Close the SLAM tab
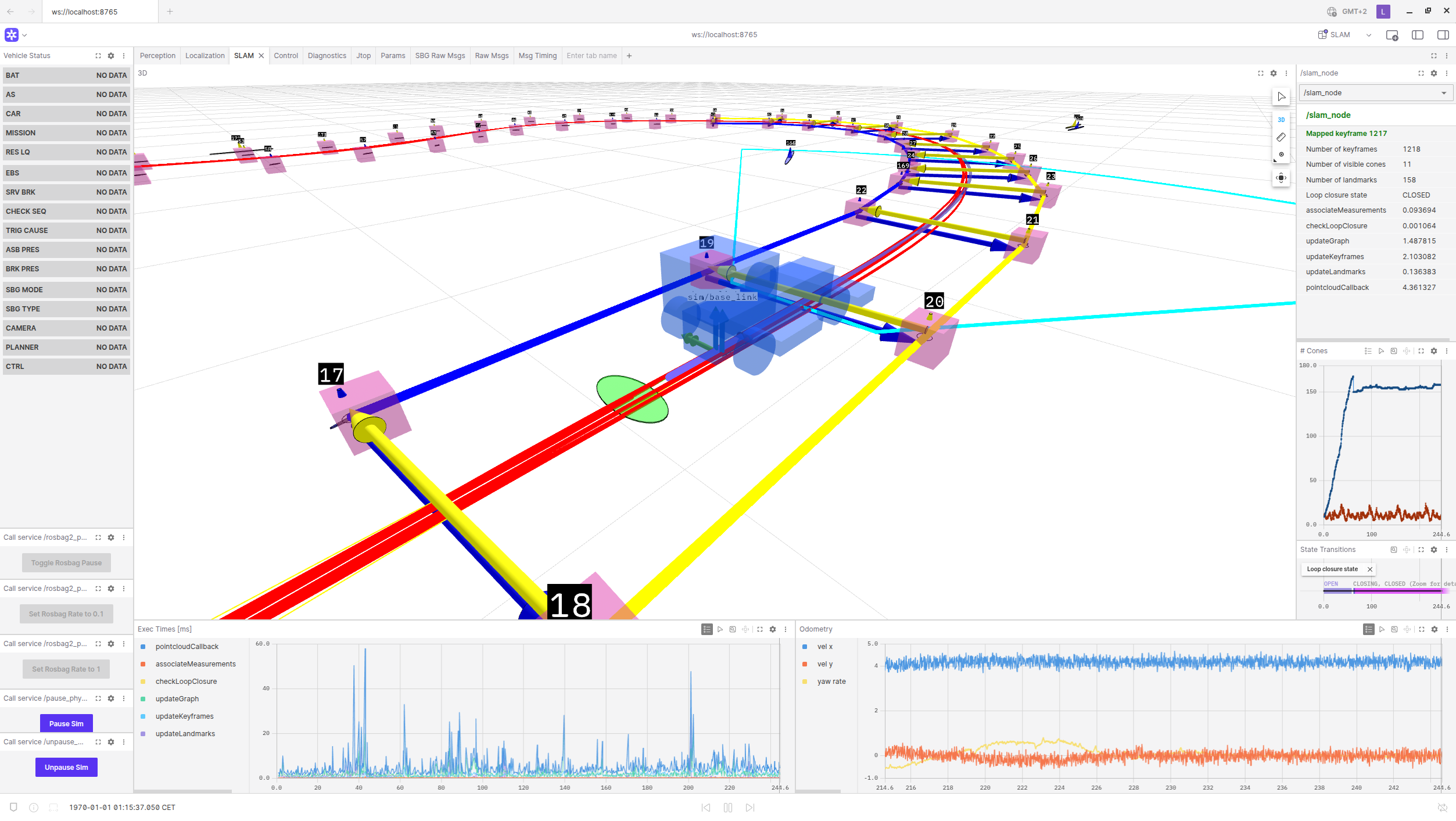This screenshot has width=1456, height=821. [x=261, y=56]
